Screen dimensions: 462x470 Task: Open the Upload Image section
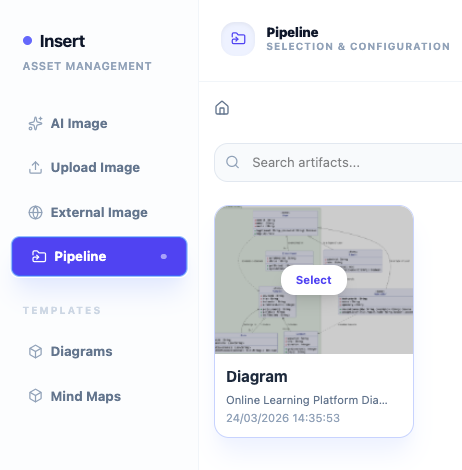pos(99,168)
